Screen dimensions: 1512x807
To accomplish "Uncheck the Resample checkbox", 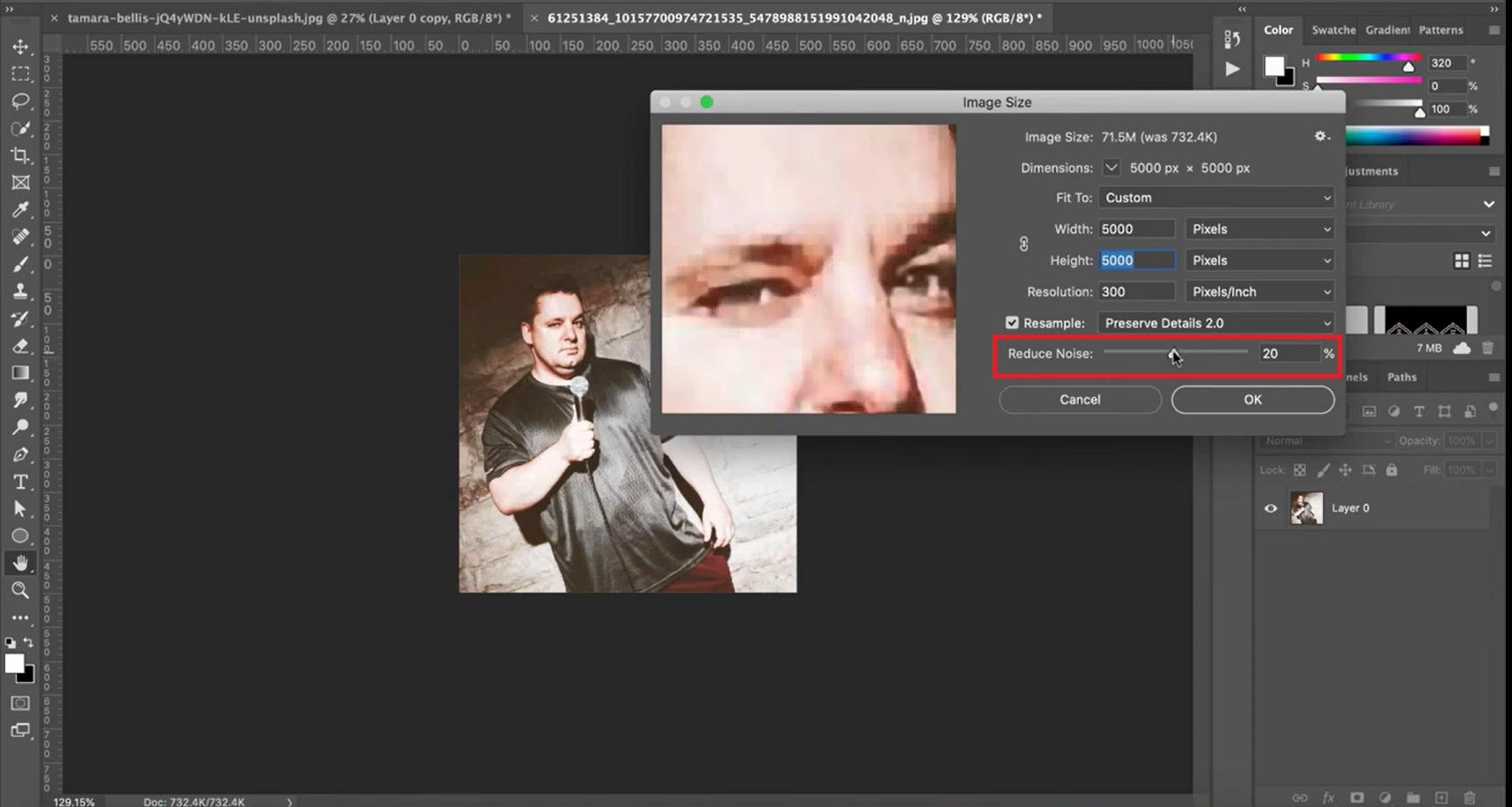I will point(1012,322).
